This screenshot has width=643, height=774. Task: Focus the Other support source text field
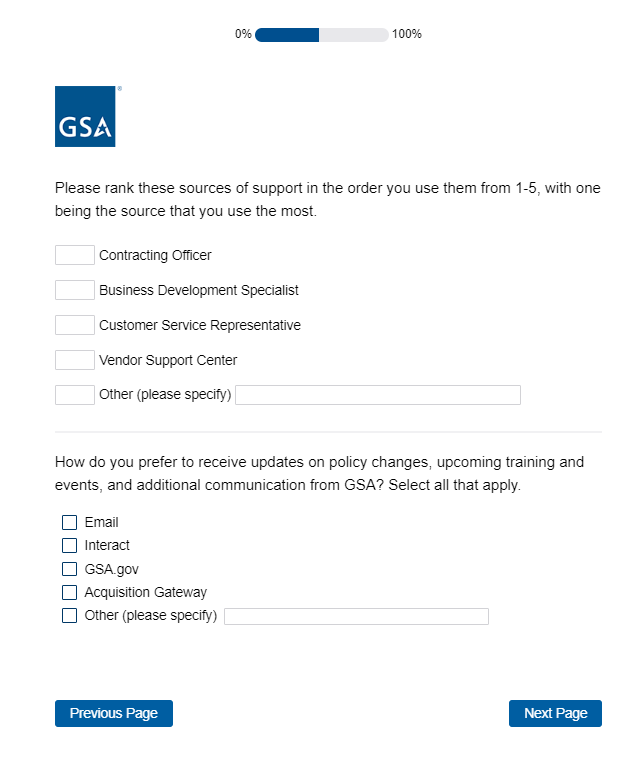coord(378,395)
